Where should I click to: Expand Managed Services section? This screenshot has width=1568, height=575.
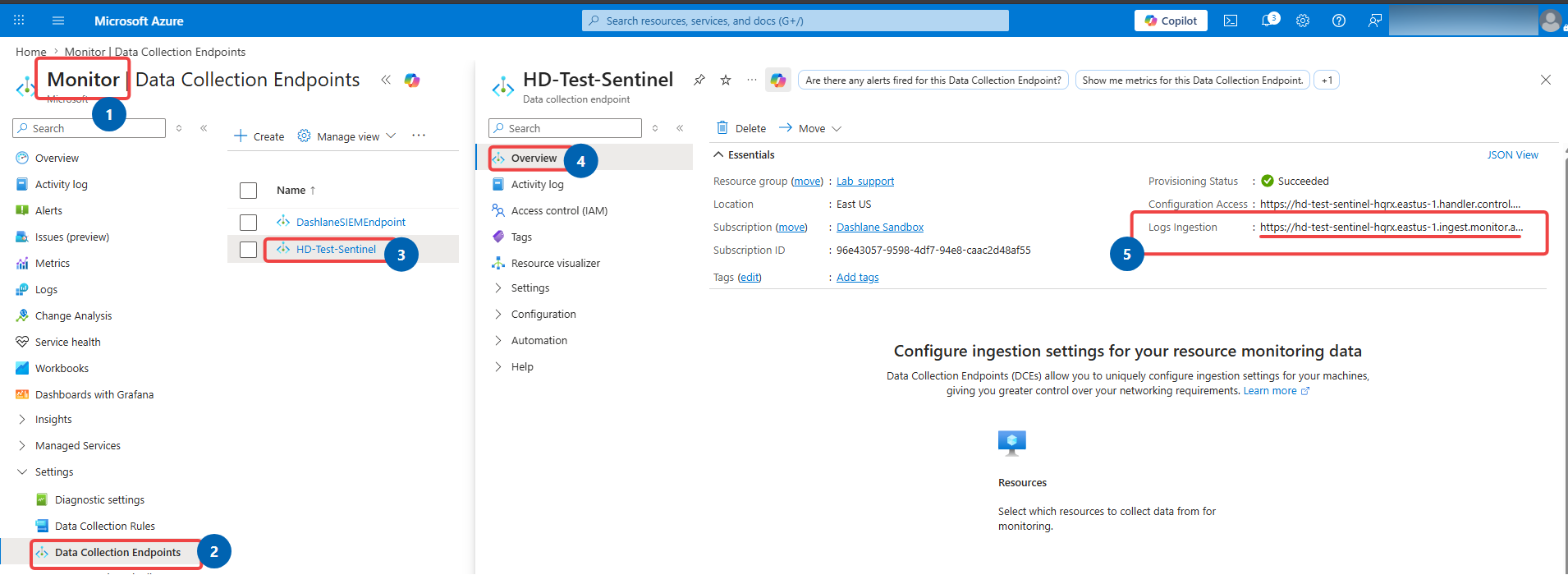tap(77, 445)
